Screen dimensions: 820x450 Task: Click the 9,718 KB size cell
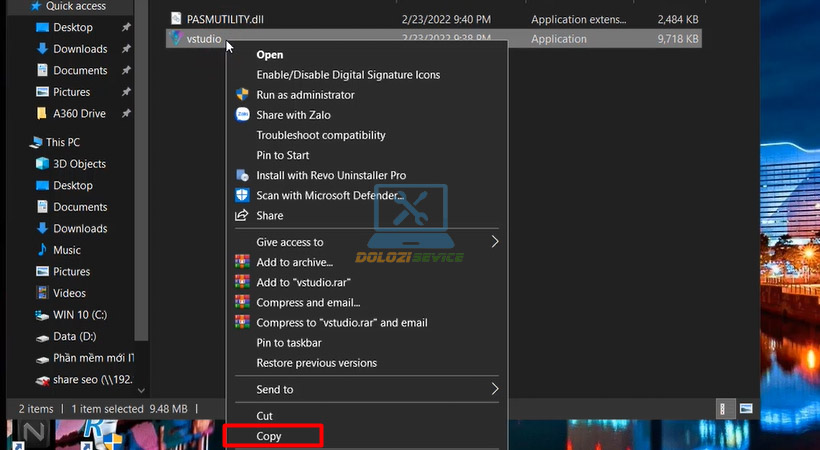click(678, 39)
